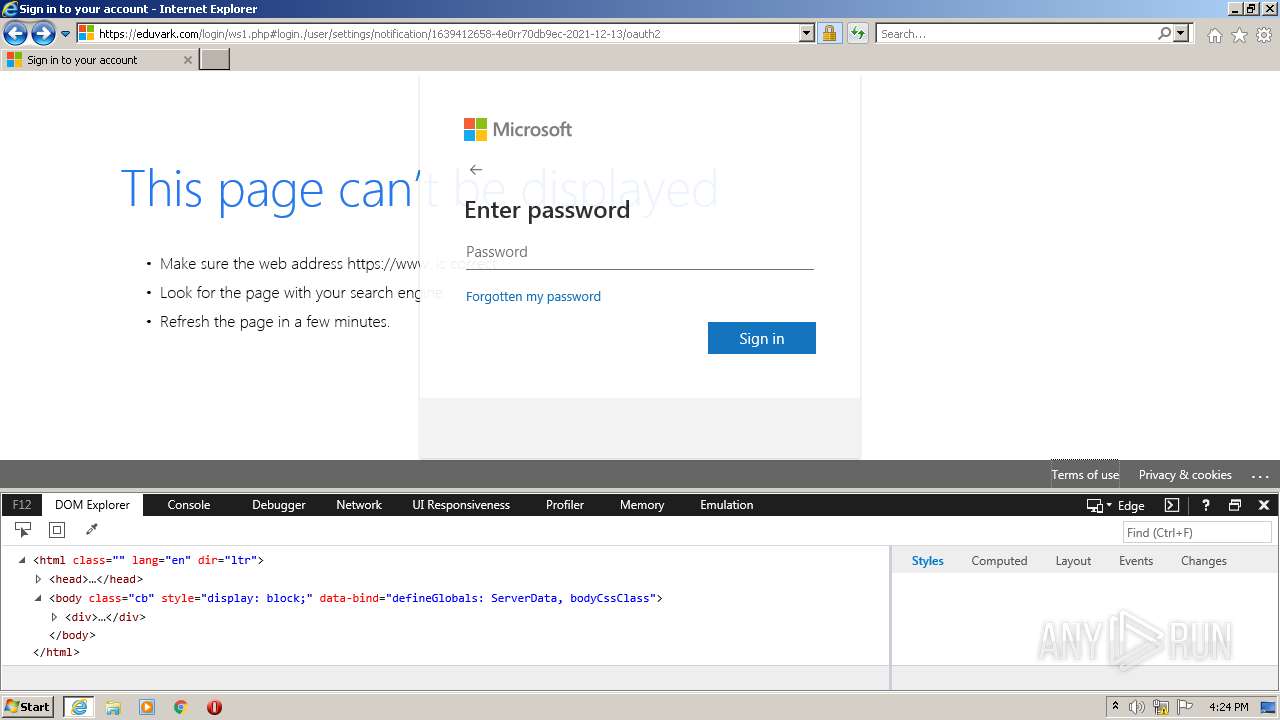Open the Home page icon
This screenshot has width=1280, height=720.
point(1214,35)
